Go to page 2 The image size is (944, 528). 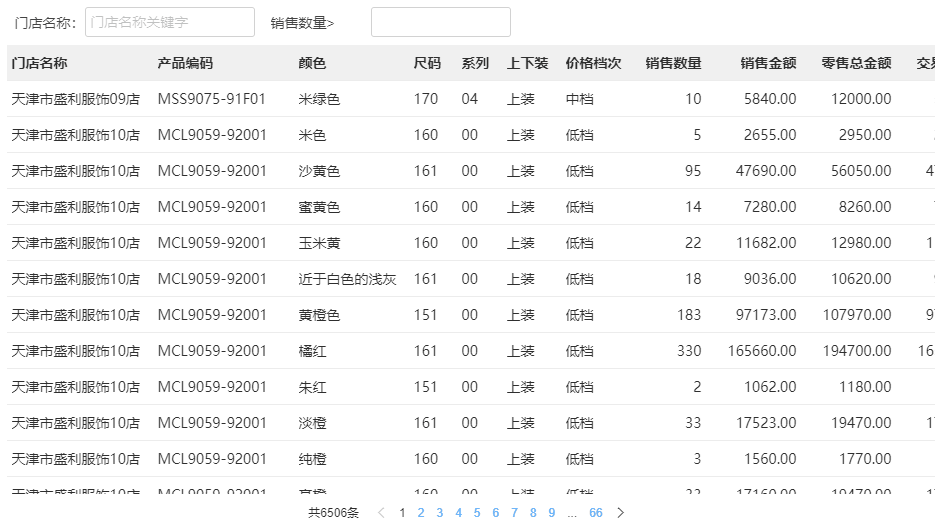point(421,513)
